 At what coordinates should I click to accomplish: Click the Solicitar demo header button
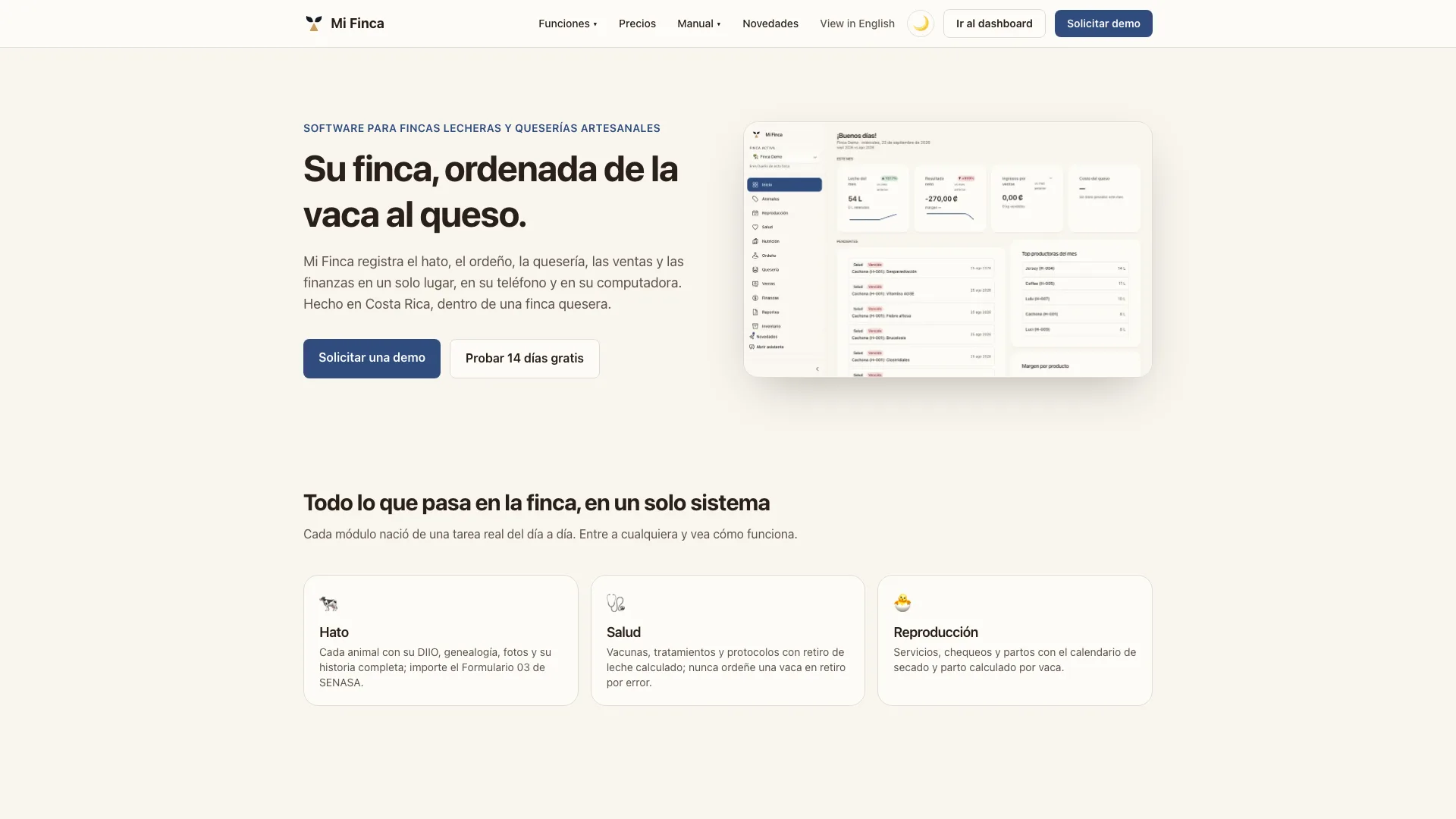tap(1103, 24)
